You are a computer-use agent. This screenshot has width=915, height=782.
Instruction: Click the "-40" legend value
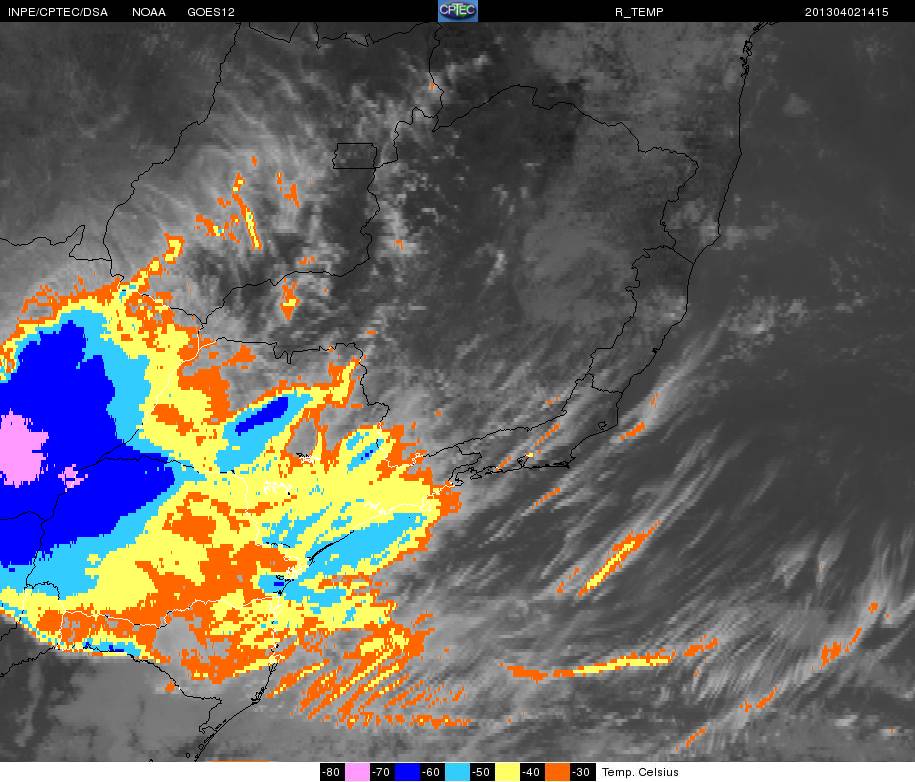point(532,772)
